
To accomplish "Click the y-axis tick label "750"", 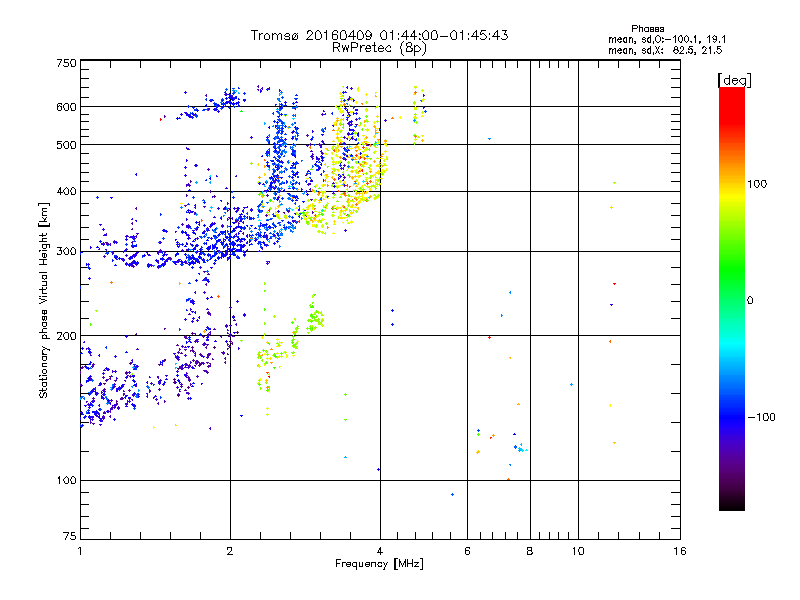I will coord(66,63).
